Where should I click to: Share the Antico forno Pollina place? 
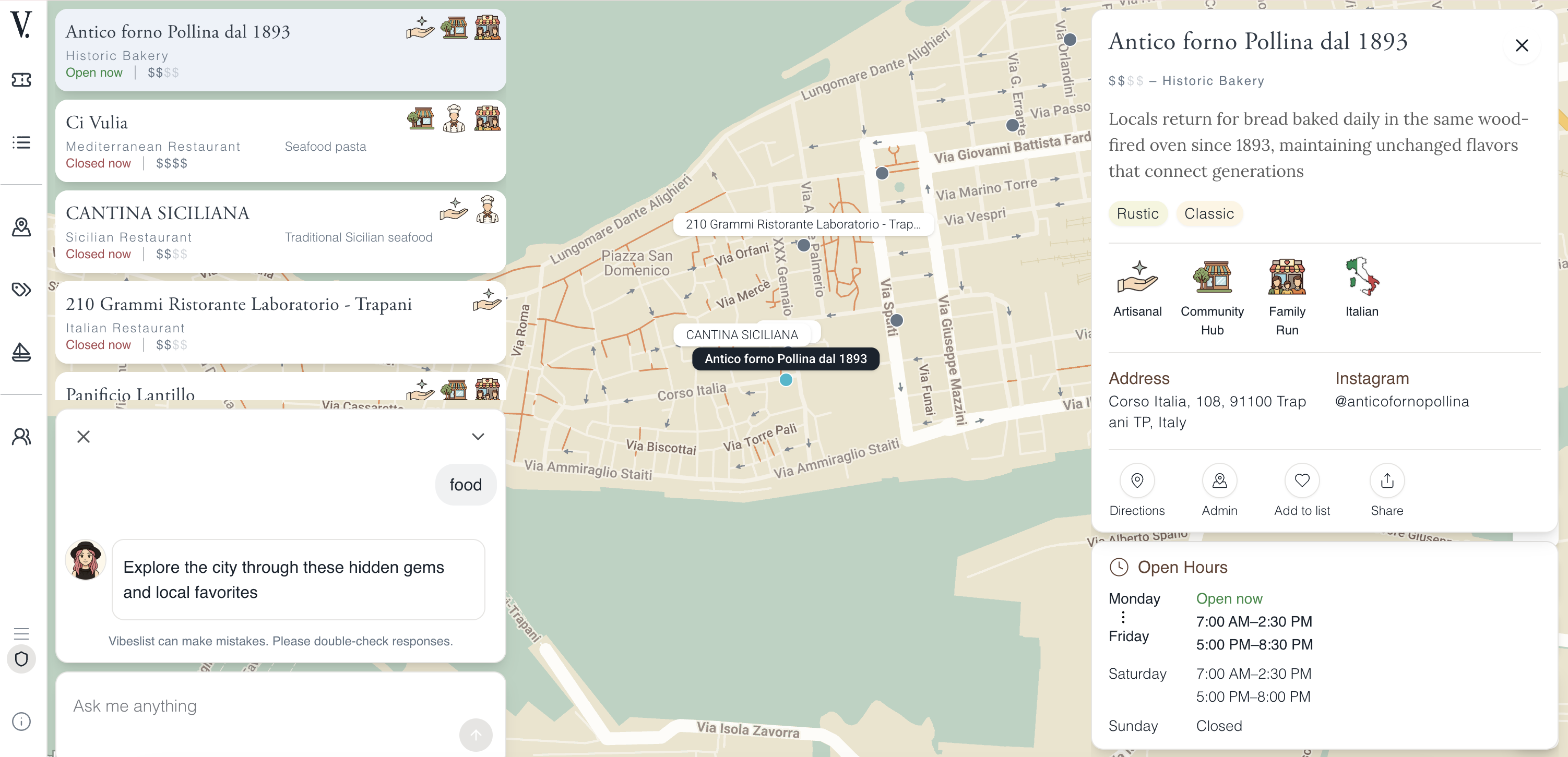click(x=1386, y=490)
